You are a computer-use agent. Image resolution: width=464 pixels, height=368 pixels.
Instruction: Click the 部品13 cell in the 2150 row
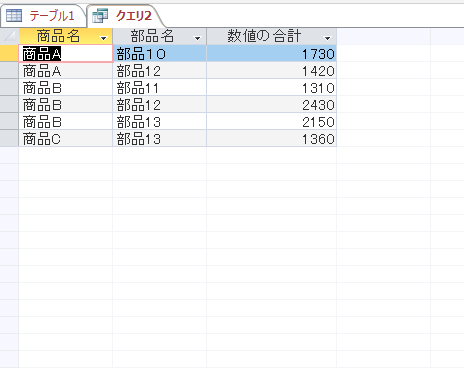click(x=160, y=122)
